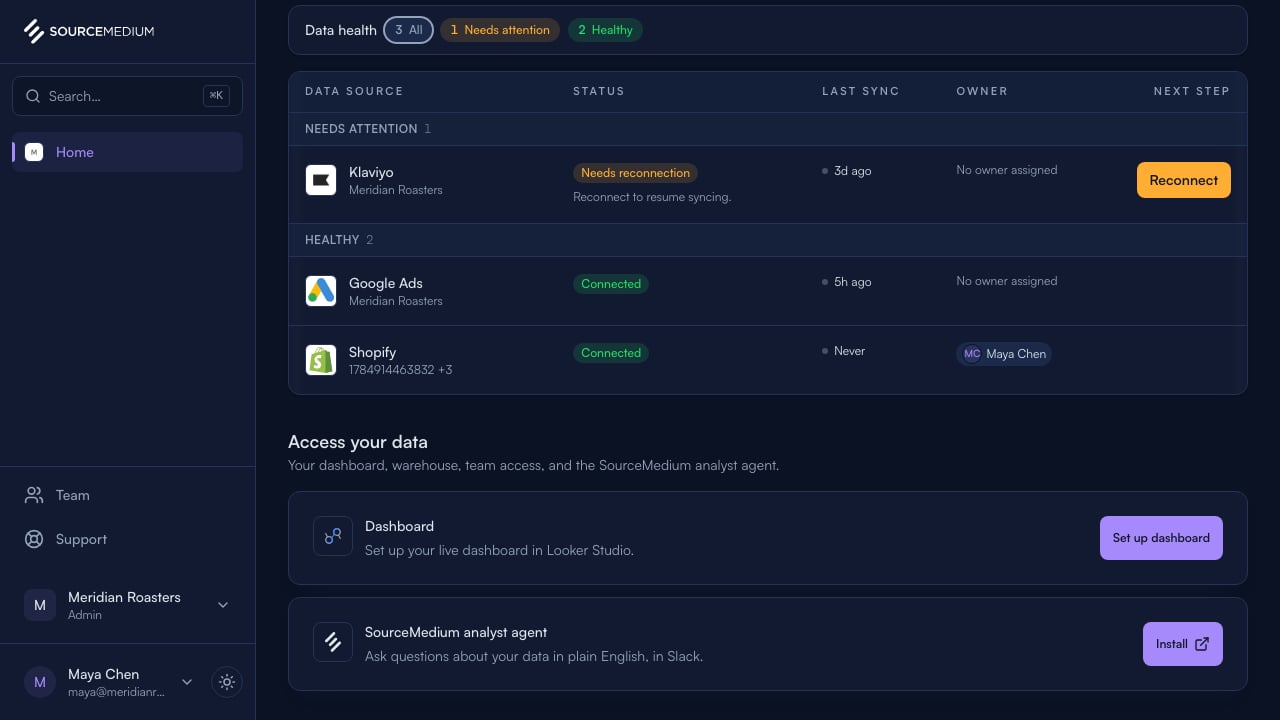The width and height of the screenshot is (1280, 720).
Task: Click the analyst agent card icon
Action: [333, 642]
